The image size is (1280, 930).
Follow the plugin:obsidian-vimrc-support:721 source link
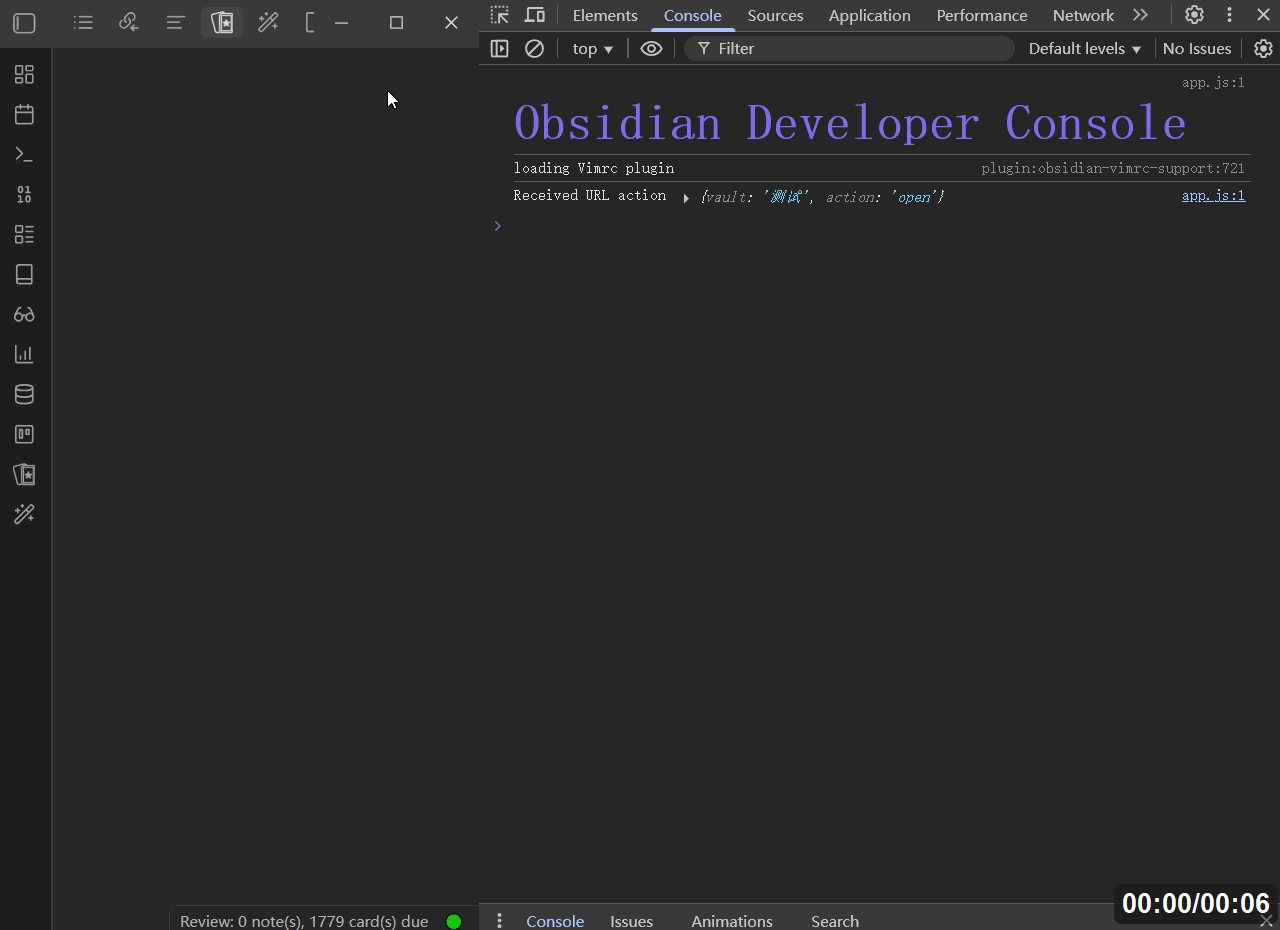[x=1113, y=168]
